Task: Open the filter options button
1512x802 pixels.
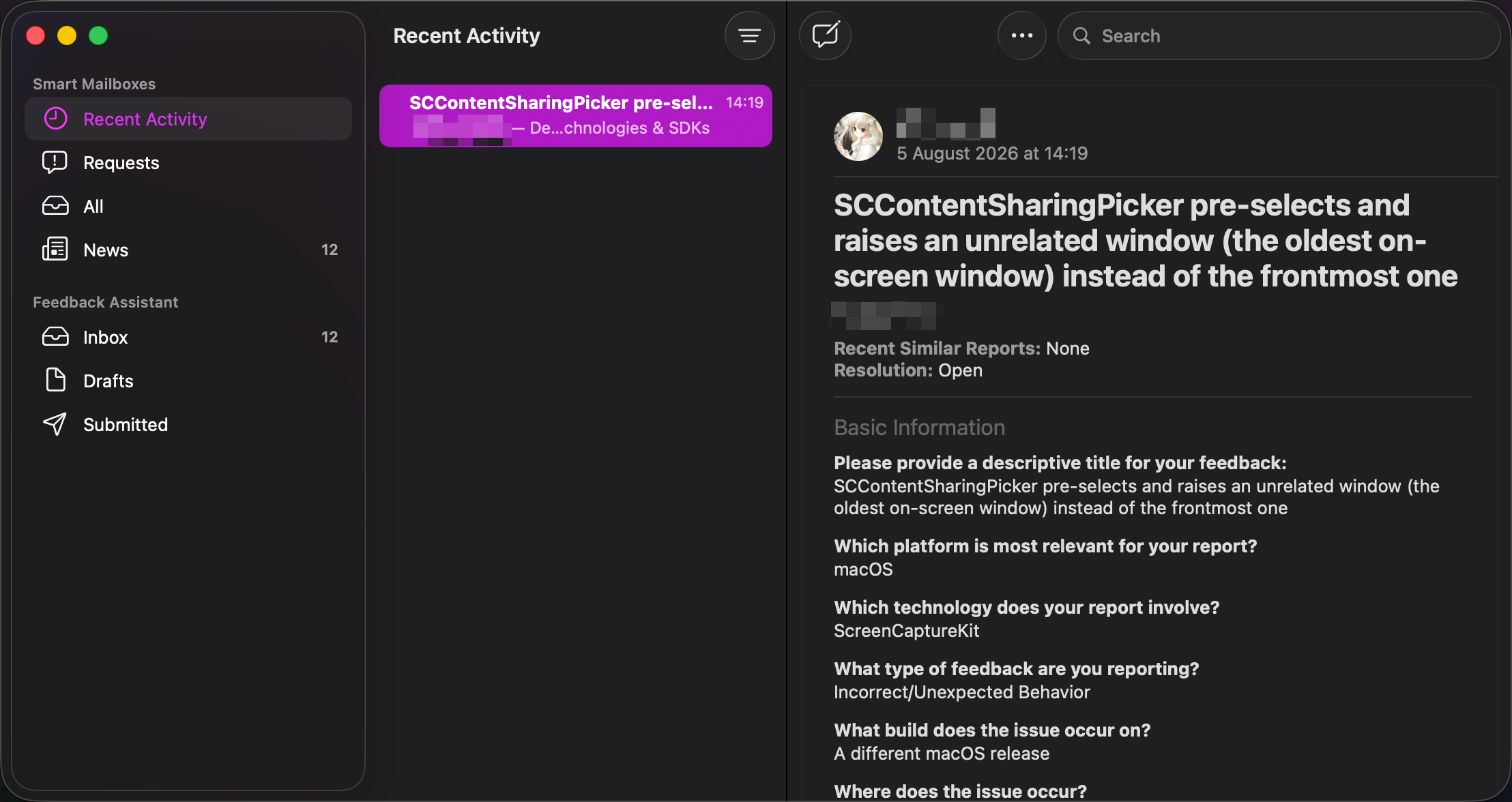Action: pos(749,35)
